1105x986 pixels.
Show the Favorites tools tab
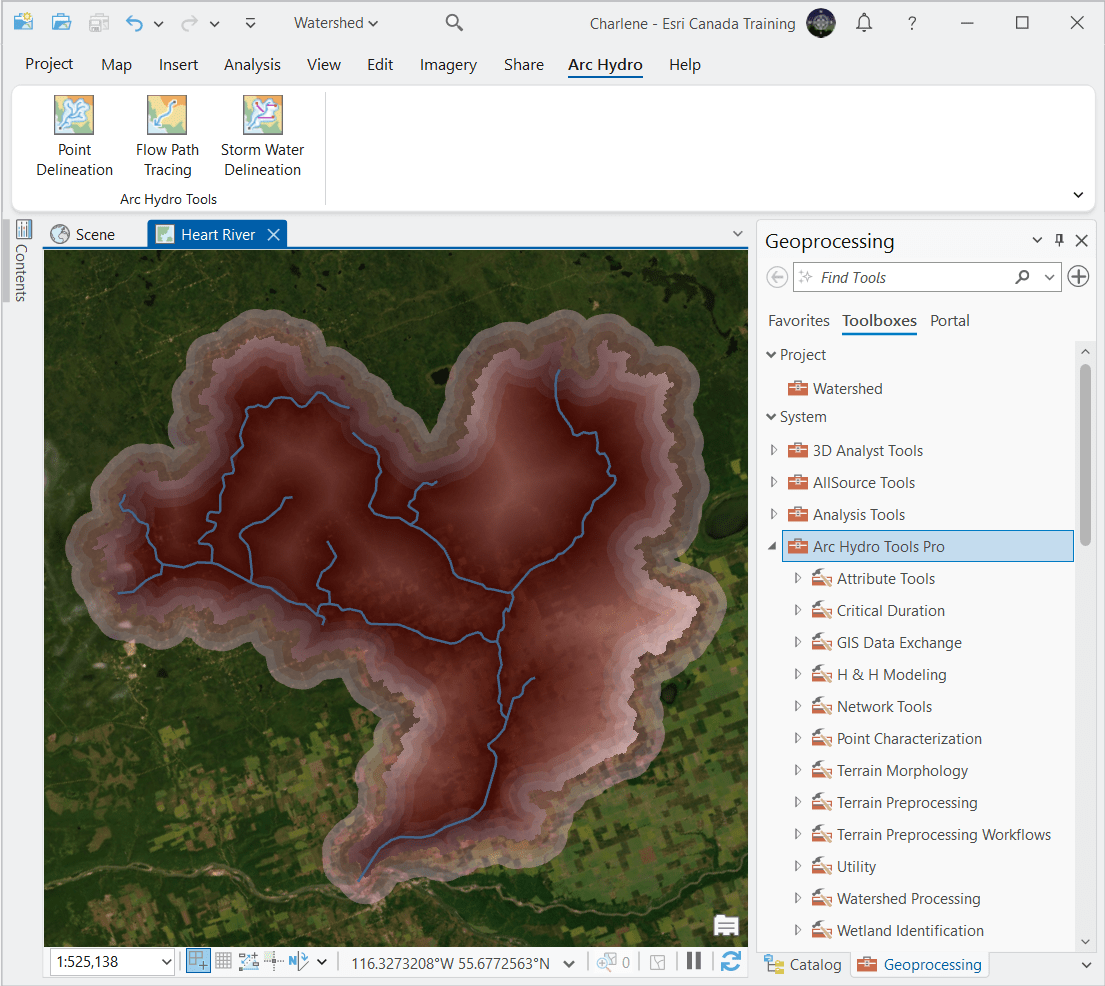point(798,321)
